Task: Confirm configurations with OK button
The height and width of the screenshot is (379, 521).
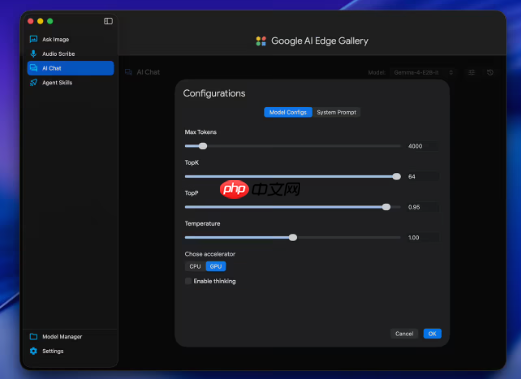Action: 432,334
